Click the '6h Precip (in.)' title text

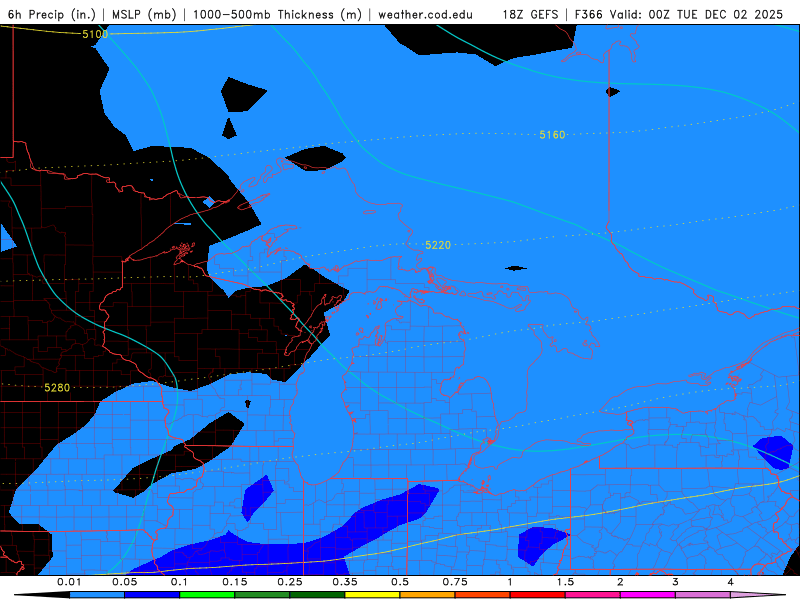click(52, 14)
